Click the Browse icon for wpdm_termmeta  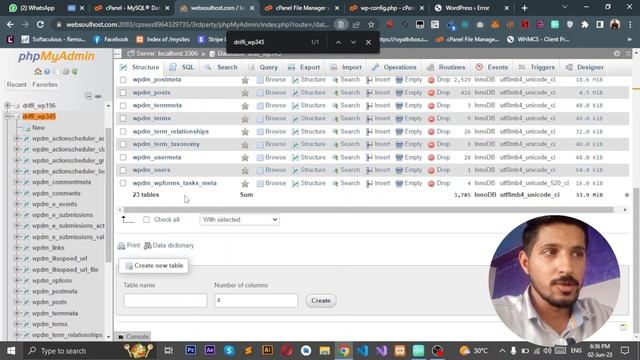260,106
